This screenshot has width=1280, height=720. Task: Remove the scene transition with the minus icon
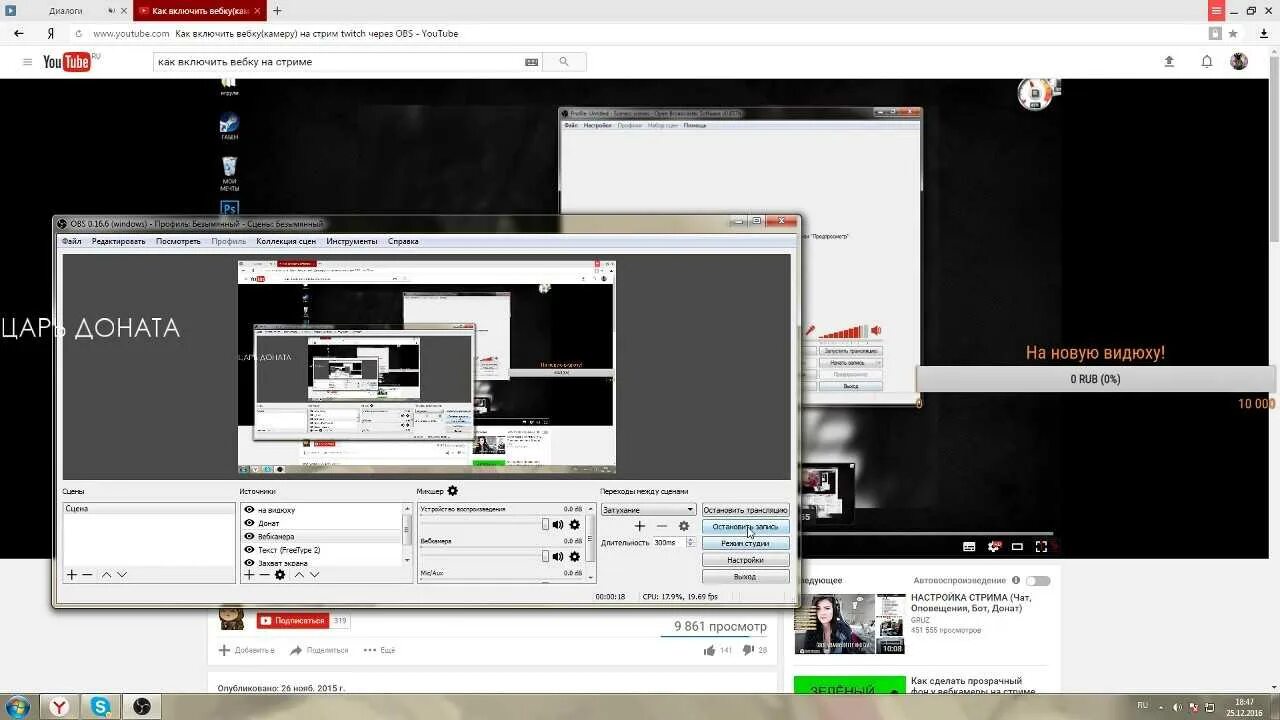point(661,526)
